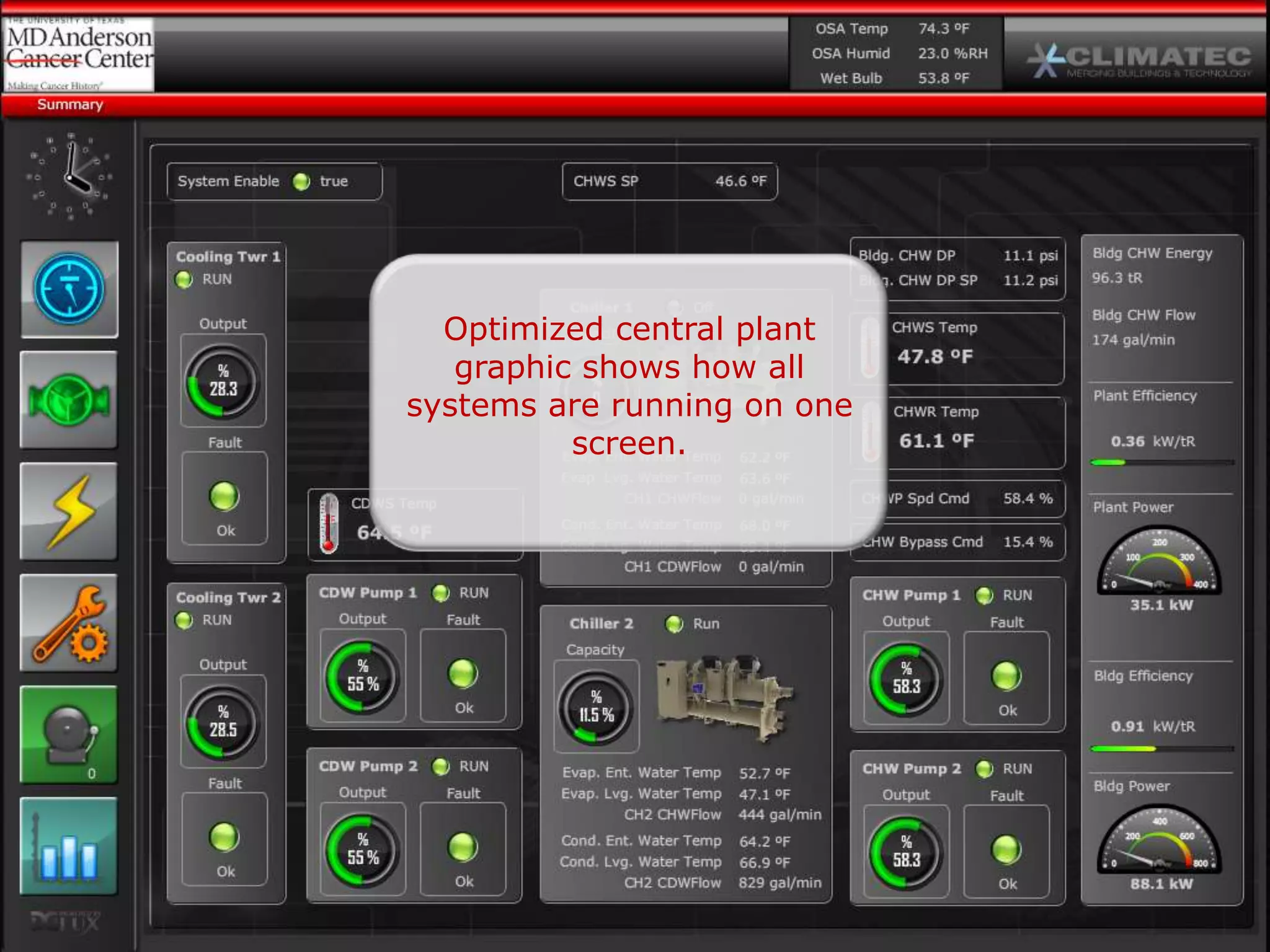
Task: Click CDW Pump 1 fault Ok indicator
Action: [x=463, y=673]
